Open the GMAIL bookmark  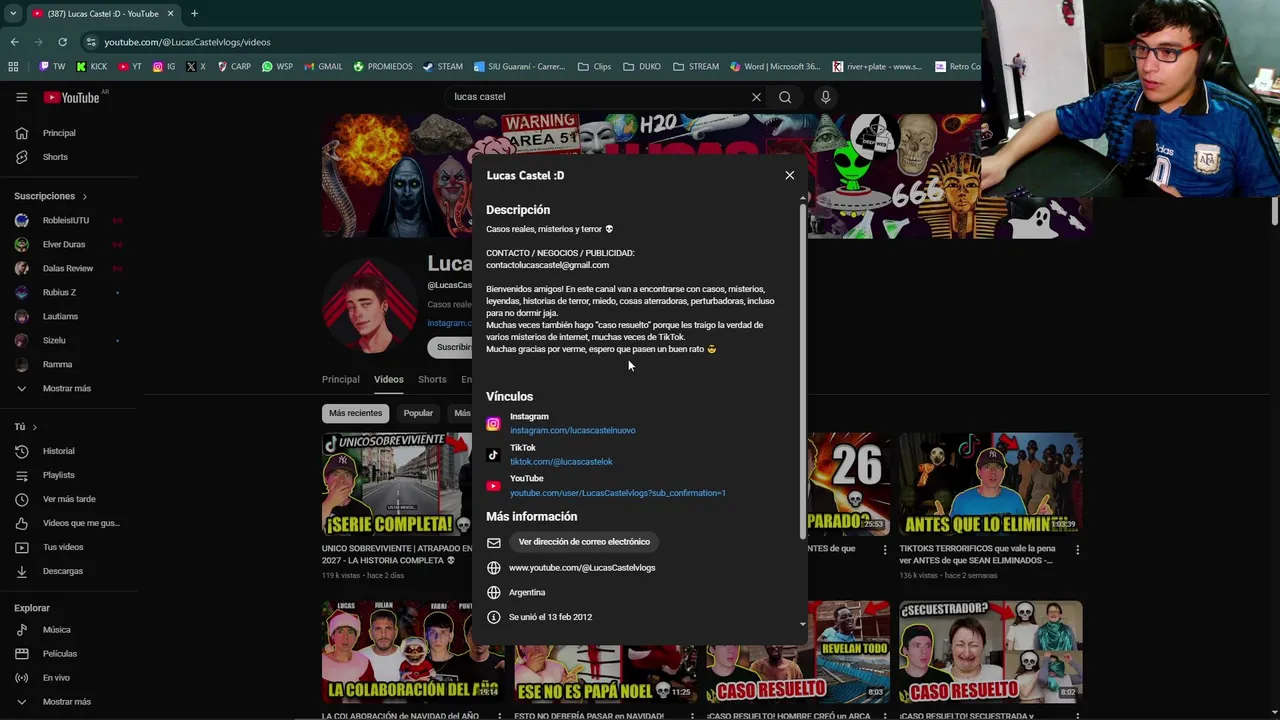(322, 67)
